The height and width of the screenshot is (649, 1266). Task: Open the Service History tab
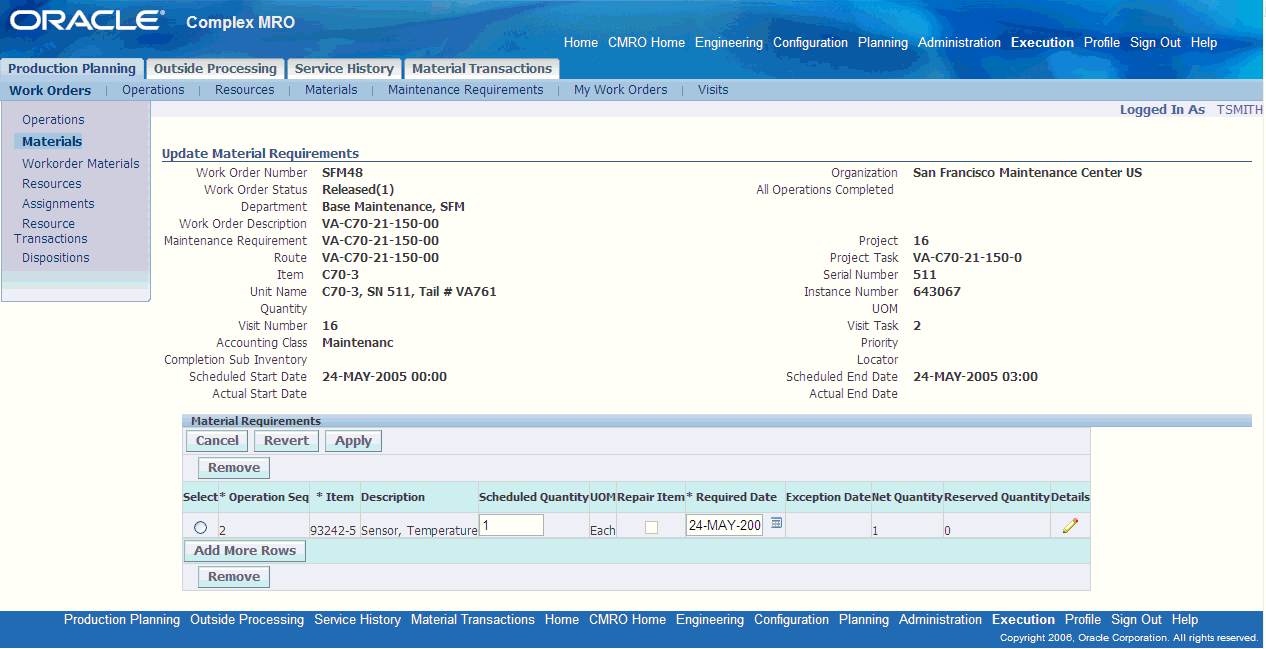[344, 69]
